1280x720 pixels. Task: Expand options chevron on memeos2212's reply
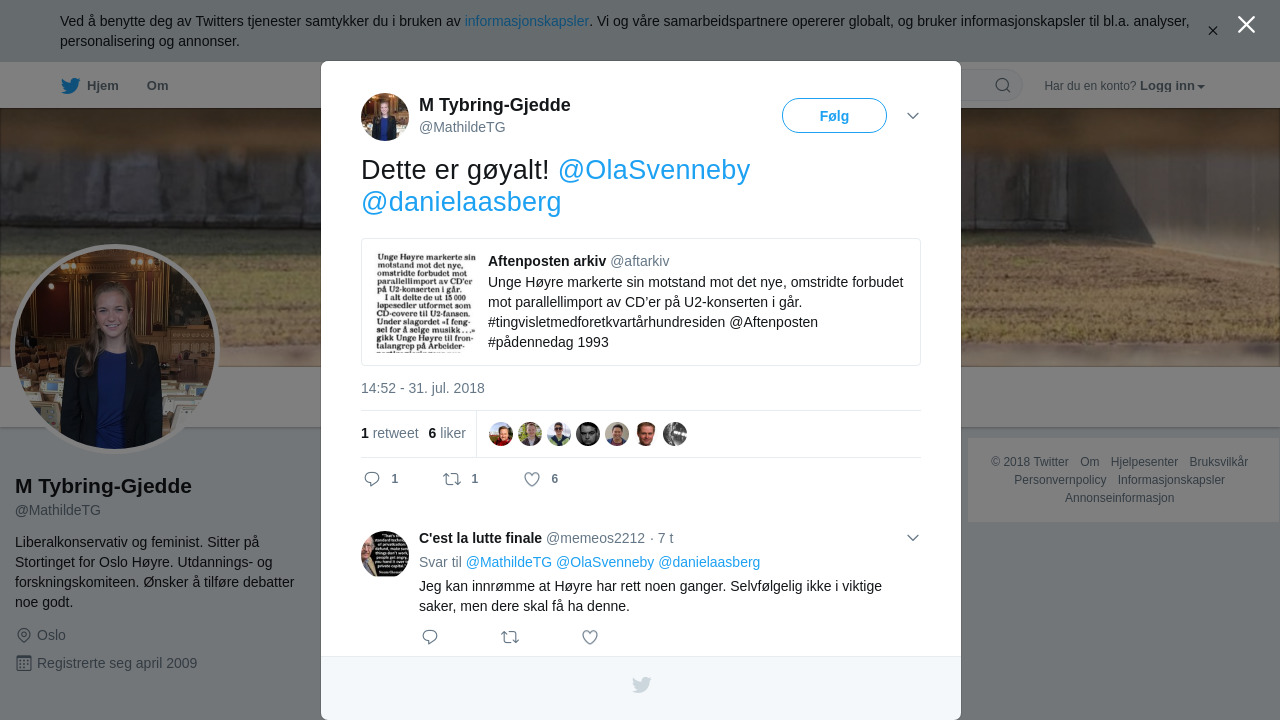tap(913, 538)
